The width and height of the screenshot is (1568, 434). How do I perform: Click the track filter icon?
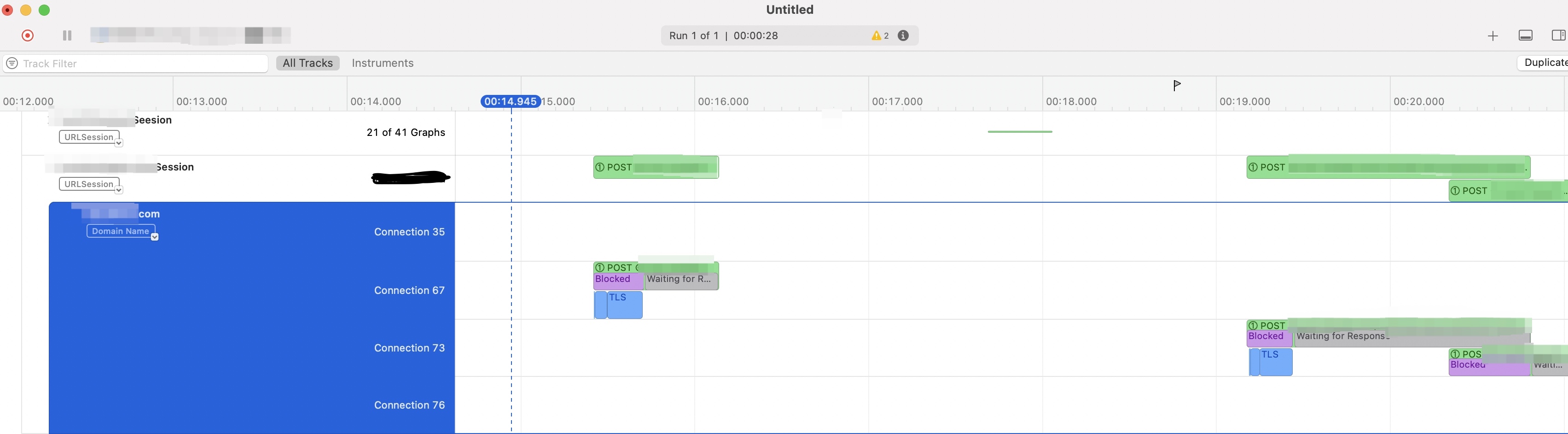click(x=12, y=64)
